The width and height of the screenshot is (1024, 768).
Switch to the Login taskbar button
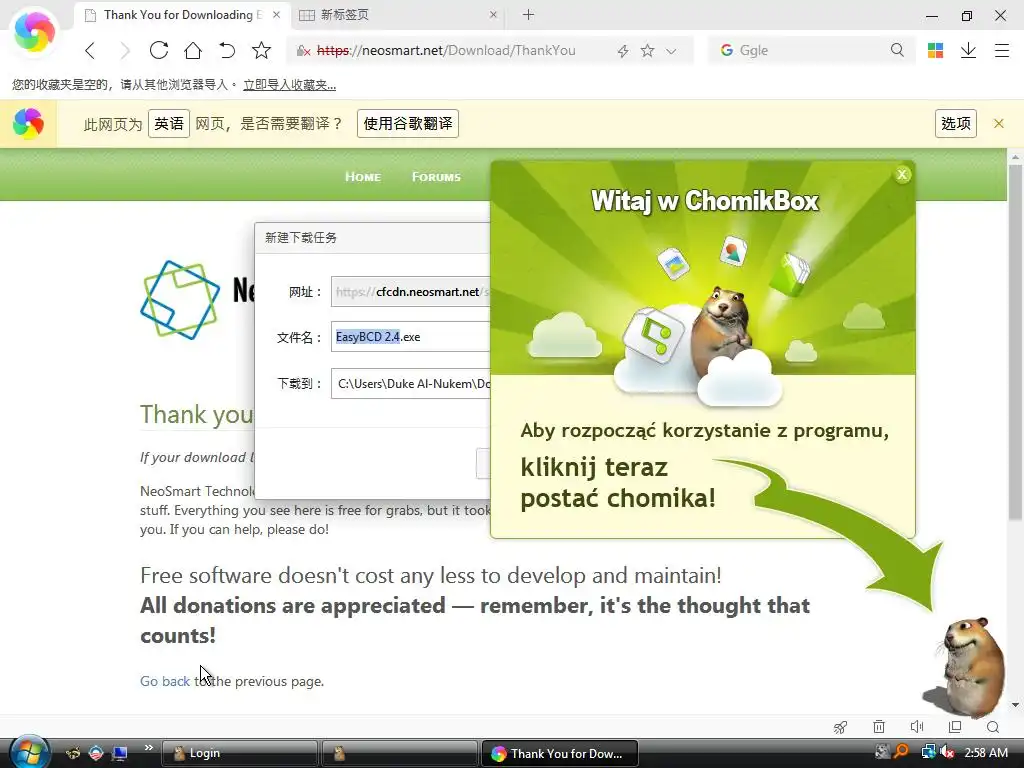(239, 753)
